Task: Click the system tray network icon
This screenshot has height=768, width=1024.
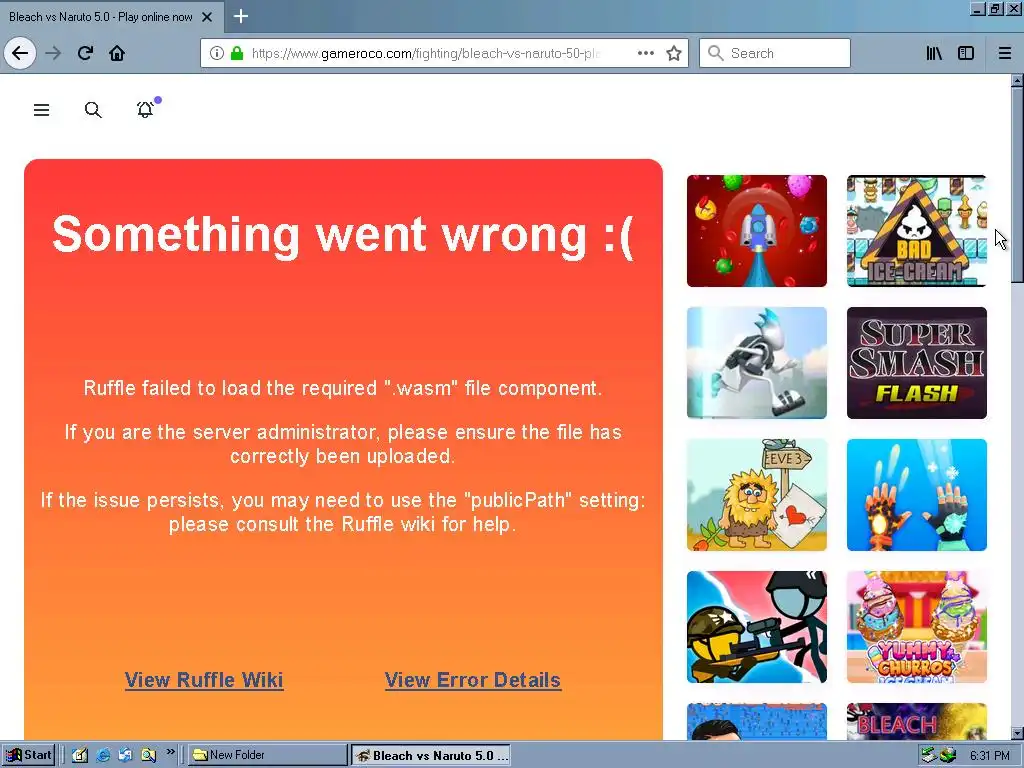Action: (x=929, y=755)
